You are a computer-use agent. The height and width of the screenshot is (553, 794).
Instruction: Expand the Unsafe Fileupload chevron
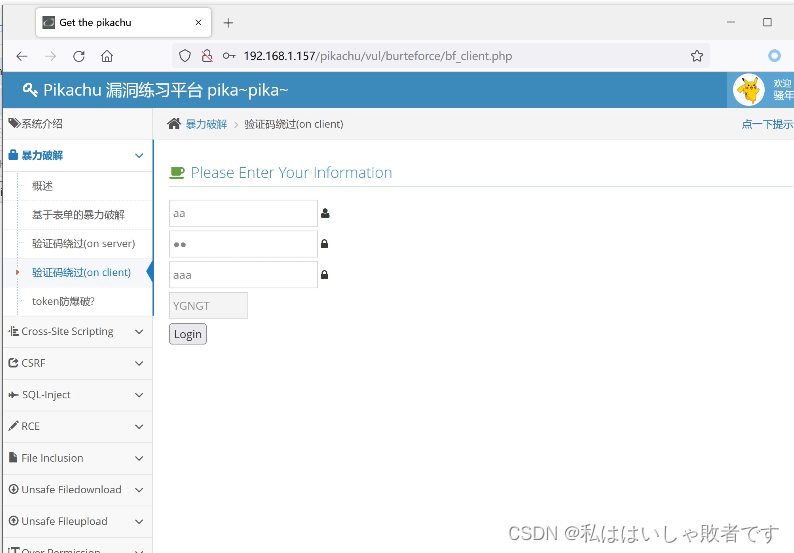pos(139,522)
